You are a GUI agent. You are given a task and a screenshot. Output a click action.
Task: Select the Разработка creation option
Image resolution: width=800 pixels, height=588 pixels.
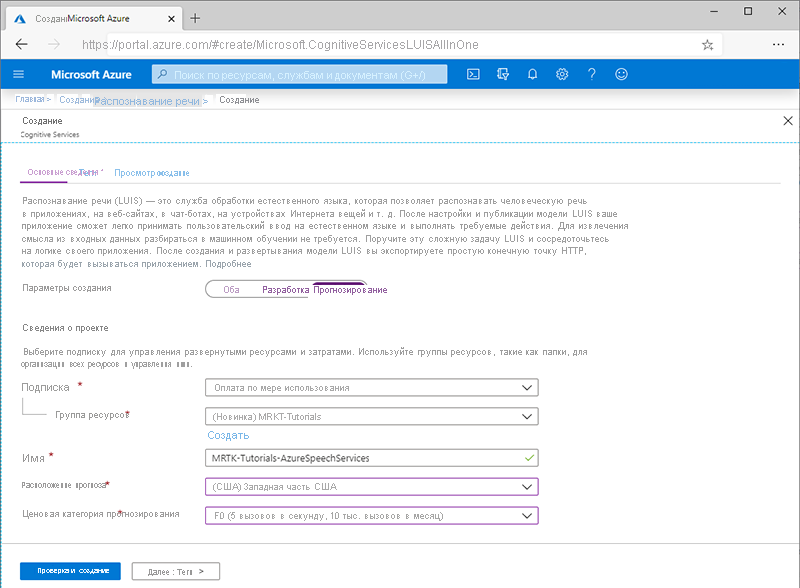click(x=285, y=289)
